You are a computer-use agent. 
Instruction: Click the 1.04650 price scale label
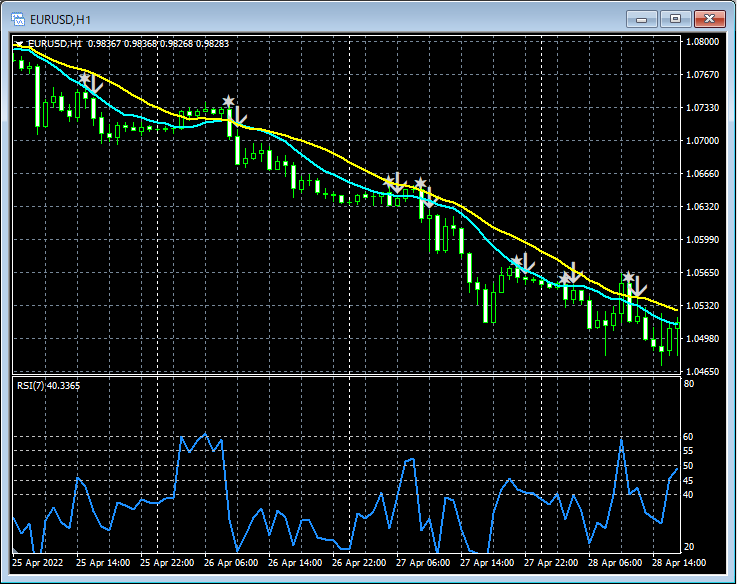(703, 371)
